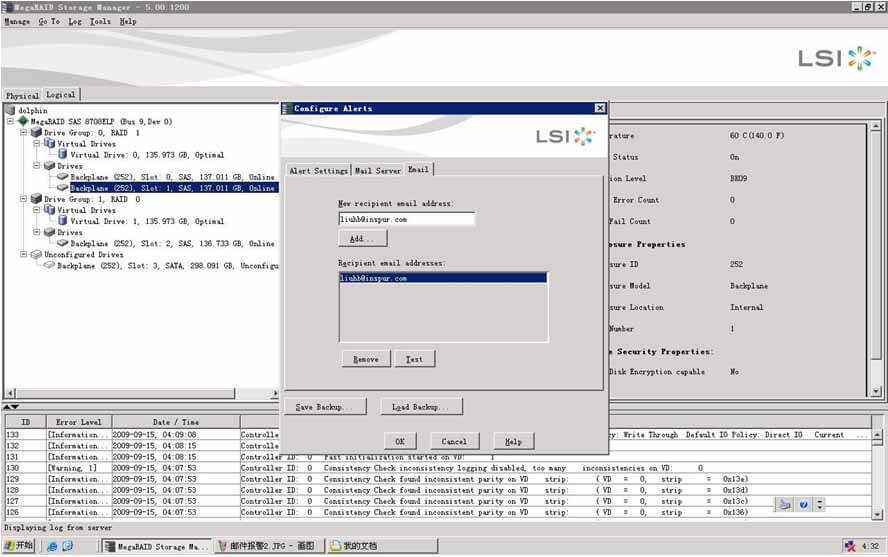Image resolution: width=888 pixels, height=557 pixels.
Task: Click the new recipient email address field
Action: 406,218
